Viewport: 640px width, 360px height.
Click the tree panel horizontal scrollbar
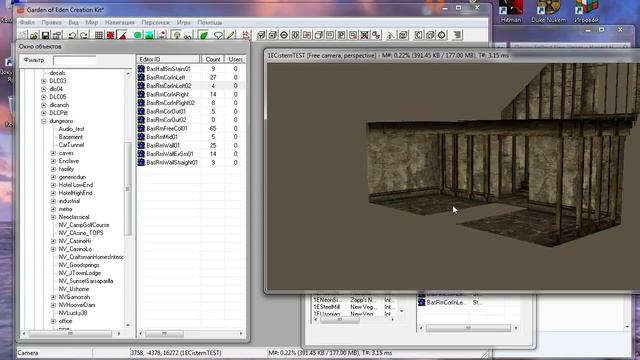pyautogui.click(x=71, y=334)
